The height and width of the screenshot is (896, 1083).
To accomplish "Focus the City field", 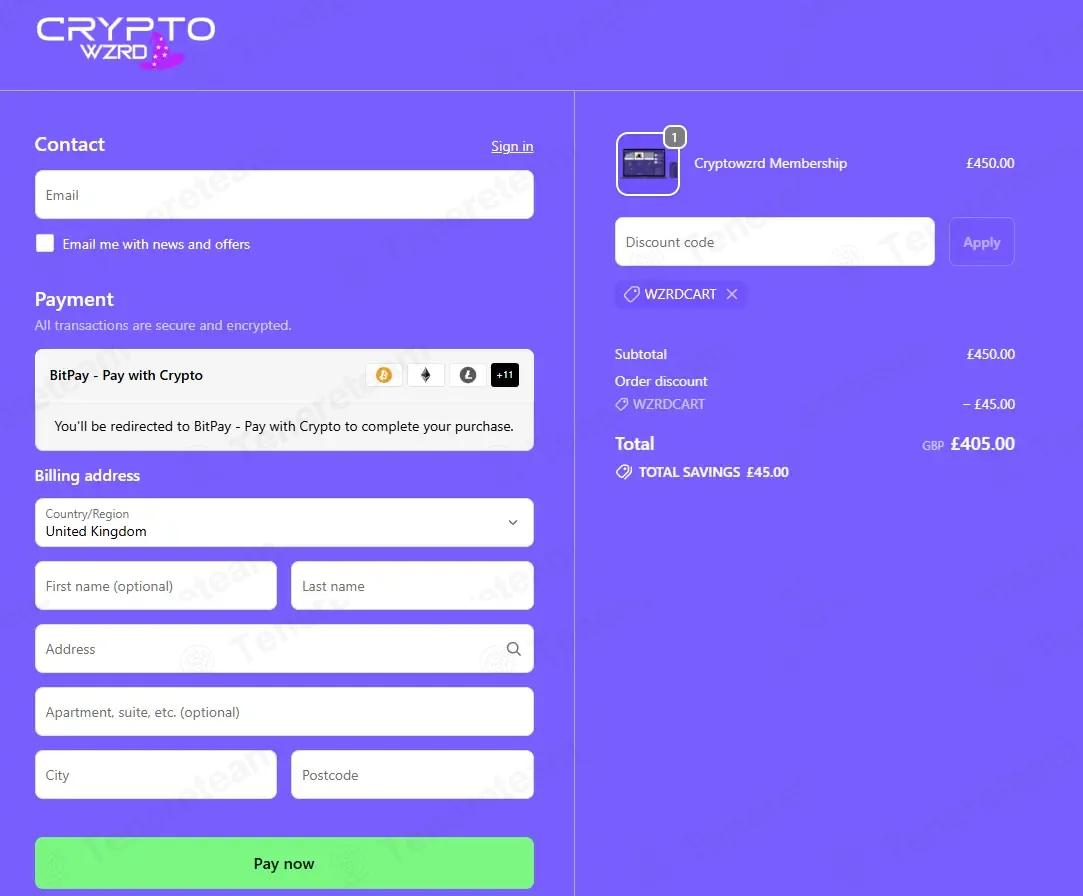I will coord(156,774).
